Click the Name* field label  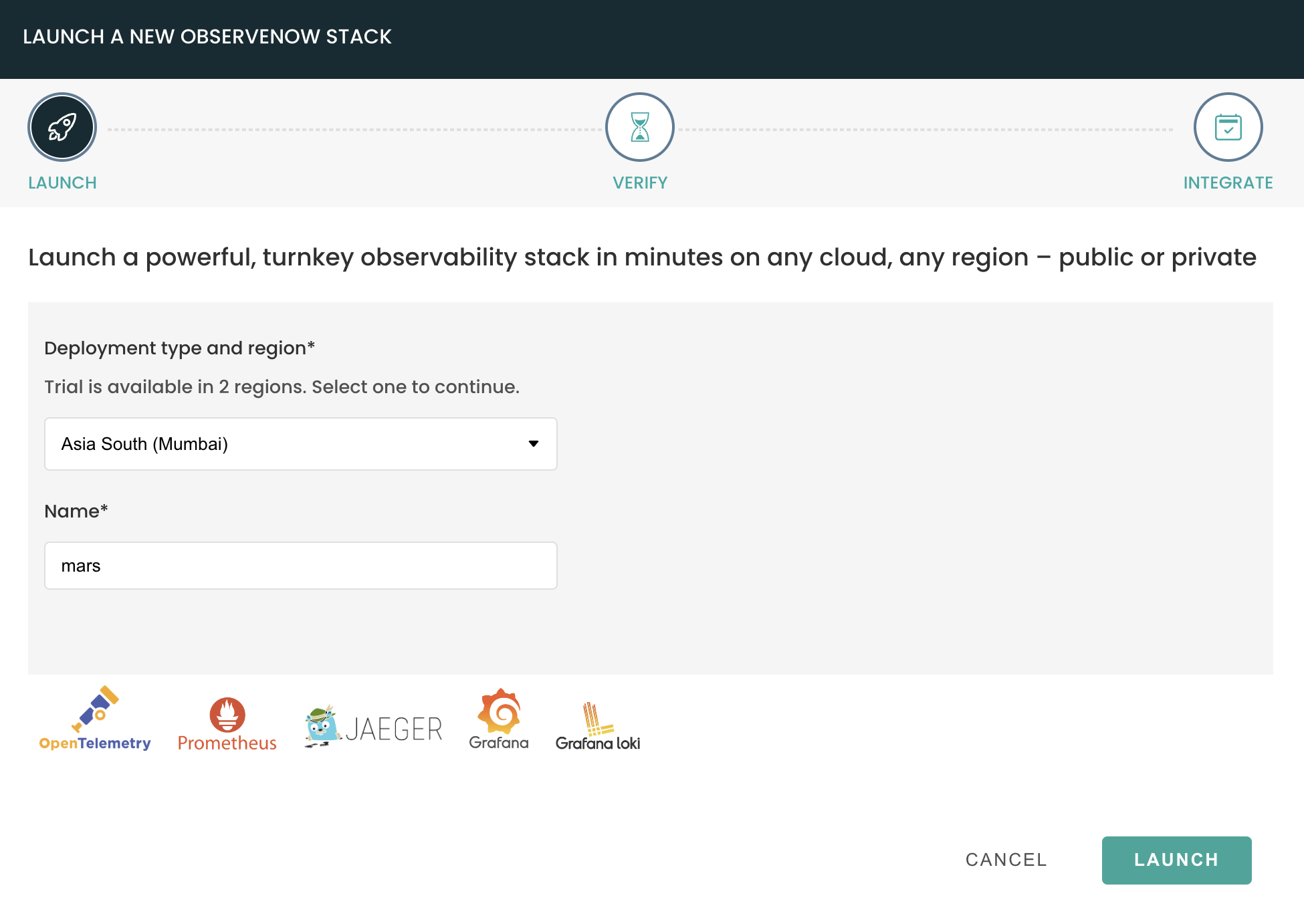[x=76, y=511]
